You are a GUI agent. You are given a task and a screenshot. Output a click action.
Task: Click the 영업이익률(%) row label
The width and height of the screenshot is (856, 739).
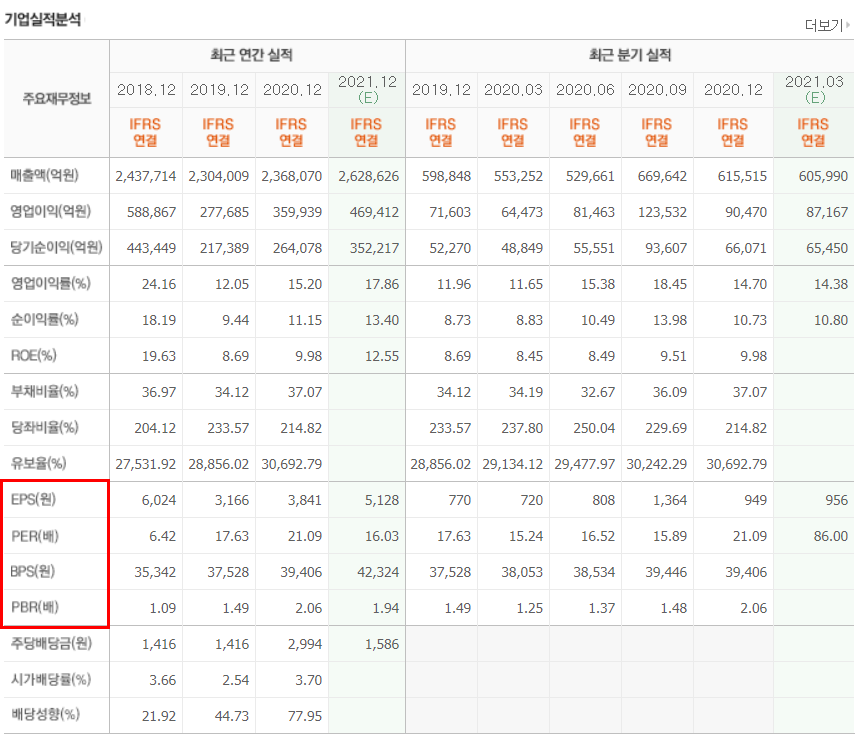click(51, 284)
